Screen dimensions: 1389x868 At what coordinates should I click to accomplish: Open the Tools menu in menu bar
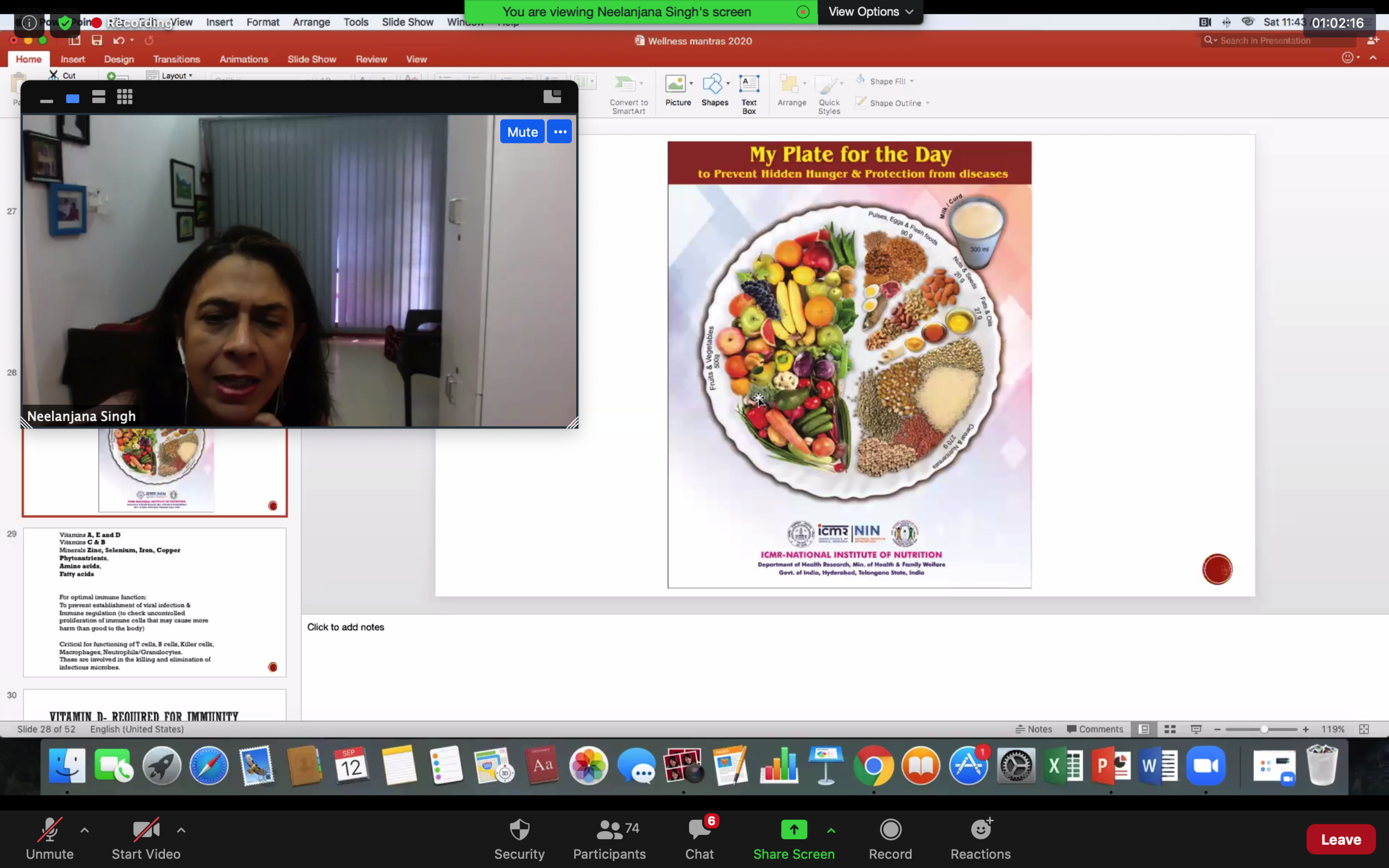(356, 22)
